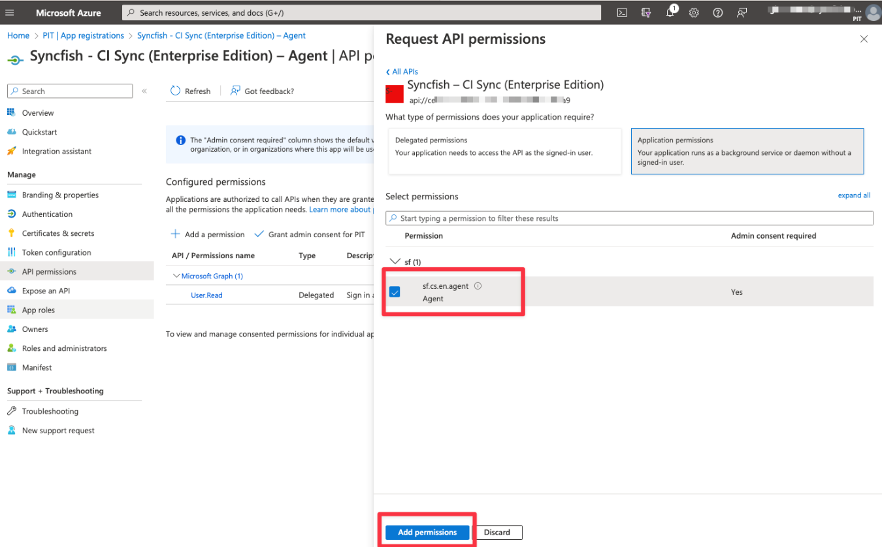Click the global search resources field
The height and width of the screenshot is (548, 882).
click(361, 12)
